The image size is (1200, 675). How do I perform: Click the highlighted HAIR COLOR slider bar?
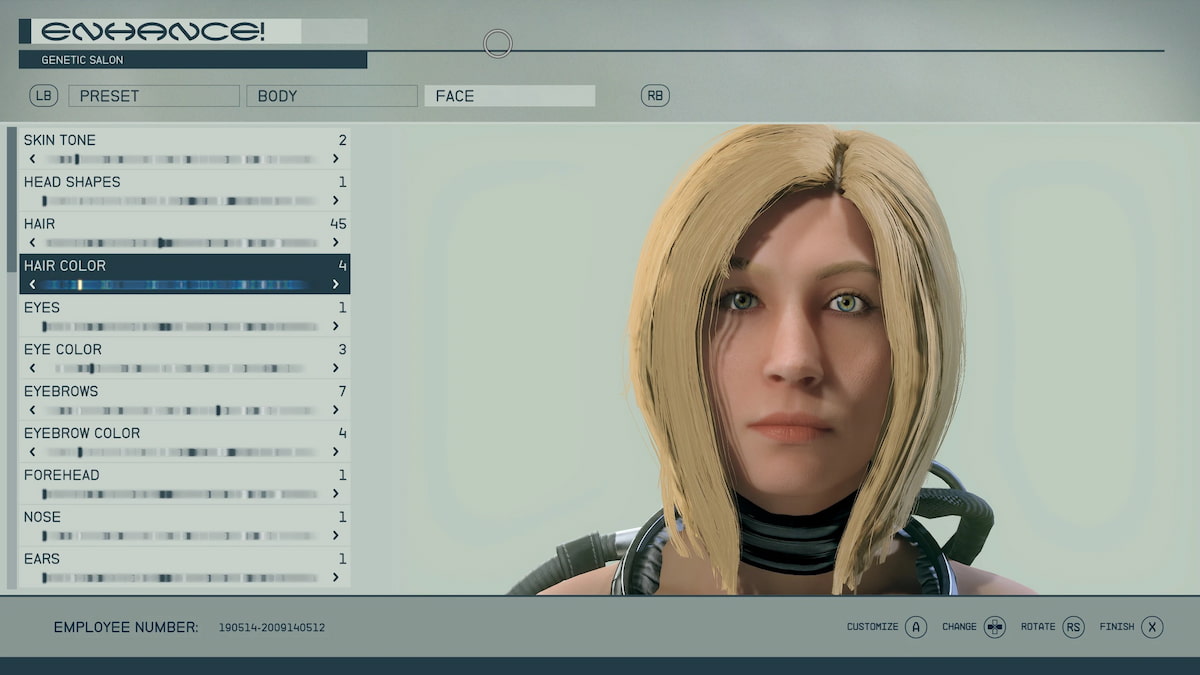[x=184, y=284]
